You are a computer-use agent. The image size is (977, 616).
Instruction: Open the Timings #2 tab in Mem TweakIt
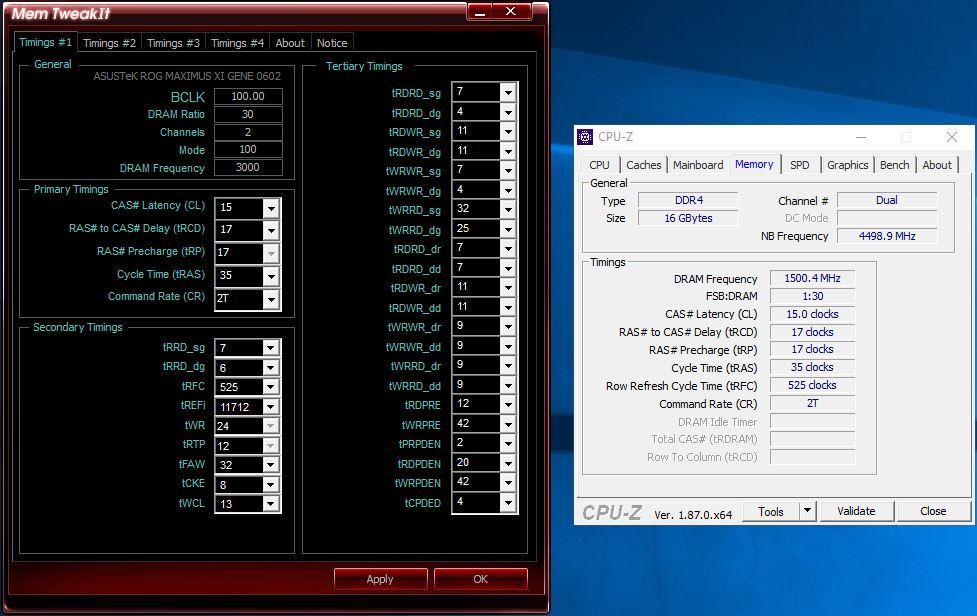109,43
